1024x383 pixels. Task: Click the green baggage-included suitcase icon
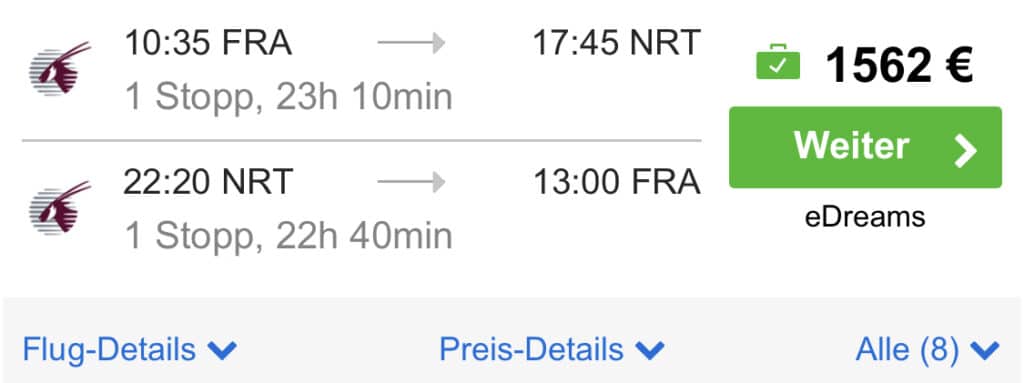778,62
